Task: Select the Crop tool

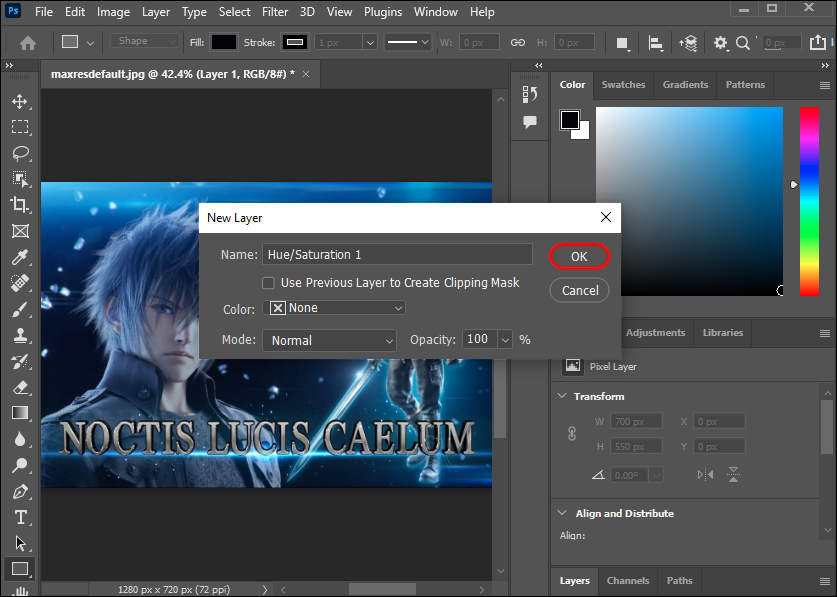Action: pos(19,205)
